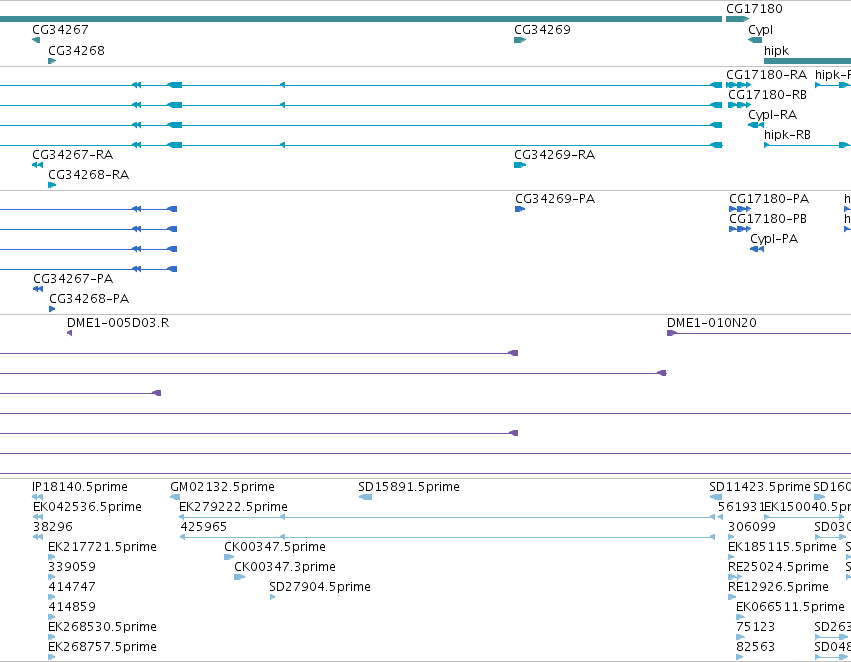
Task: Click the 38296 feature label
Action: click(x=52, y=527)
